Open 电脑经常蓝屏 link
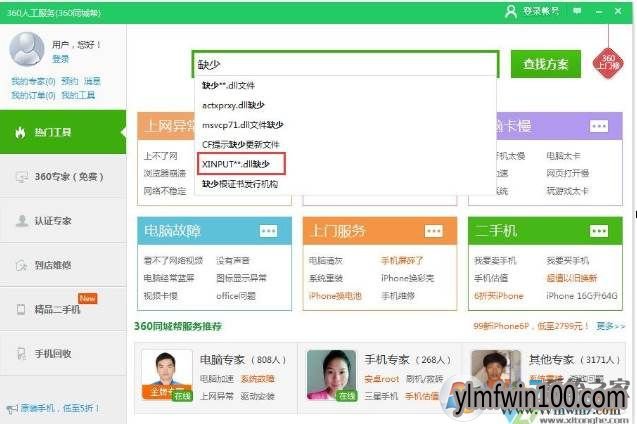637x424 pixels. pos(169,278)
